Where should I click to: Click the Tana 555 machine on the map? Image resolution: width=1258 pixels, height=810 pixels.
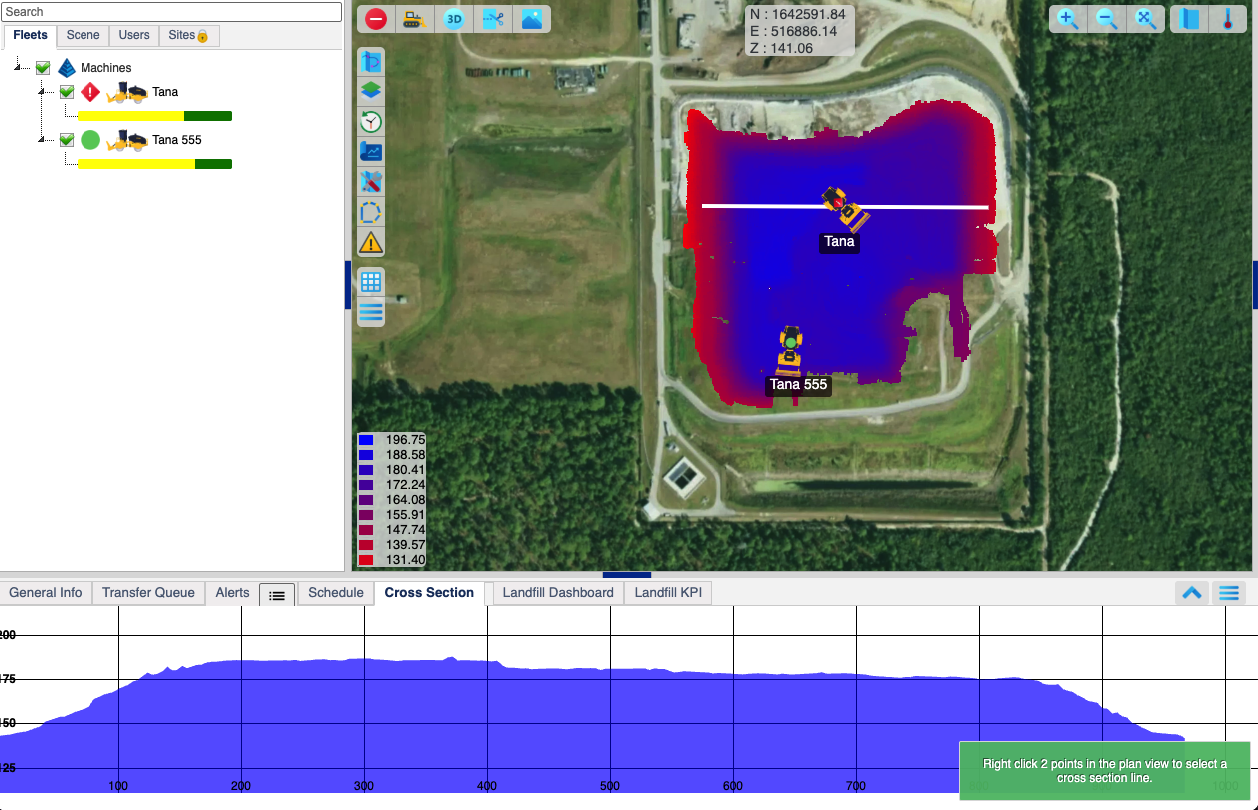pyautogui.click(x=790, y=350)
